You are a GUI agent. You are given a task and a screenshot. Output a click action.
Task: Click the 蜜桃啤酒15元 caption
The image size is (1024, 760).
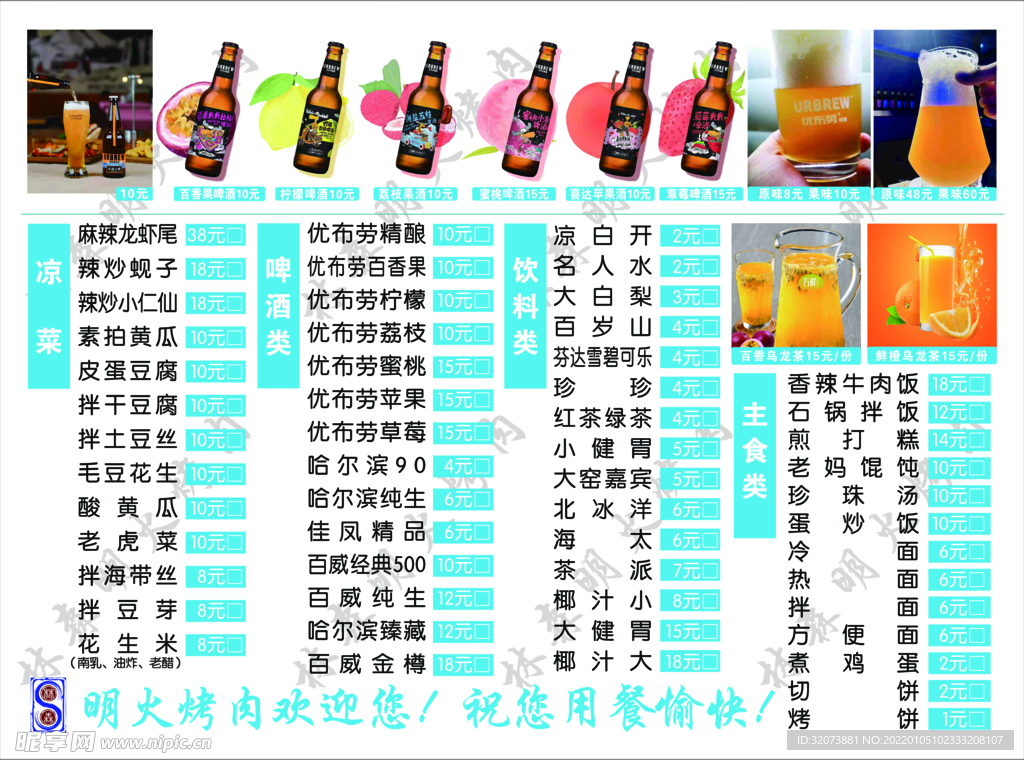(x=514, y=194)
